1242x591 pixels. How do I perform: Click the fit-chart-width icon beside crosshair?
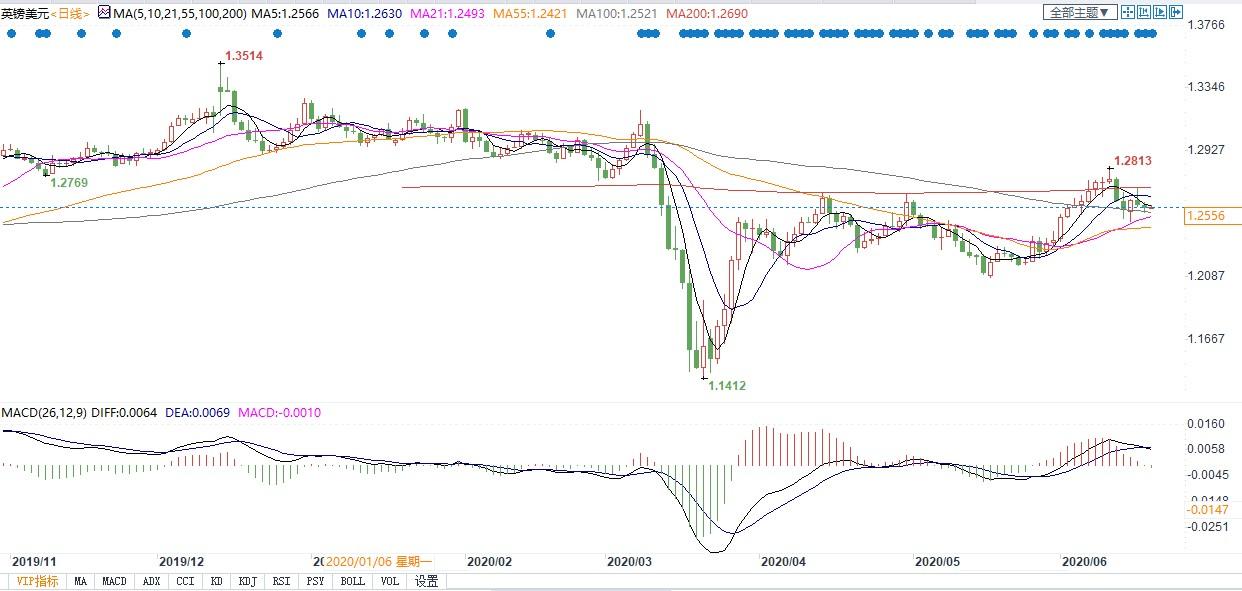click(1143, 13)
